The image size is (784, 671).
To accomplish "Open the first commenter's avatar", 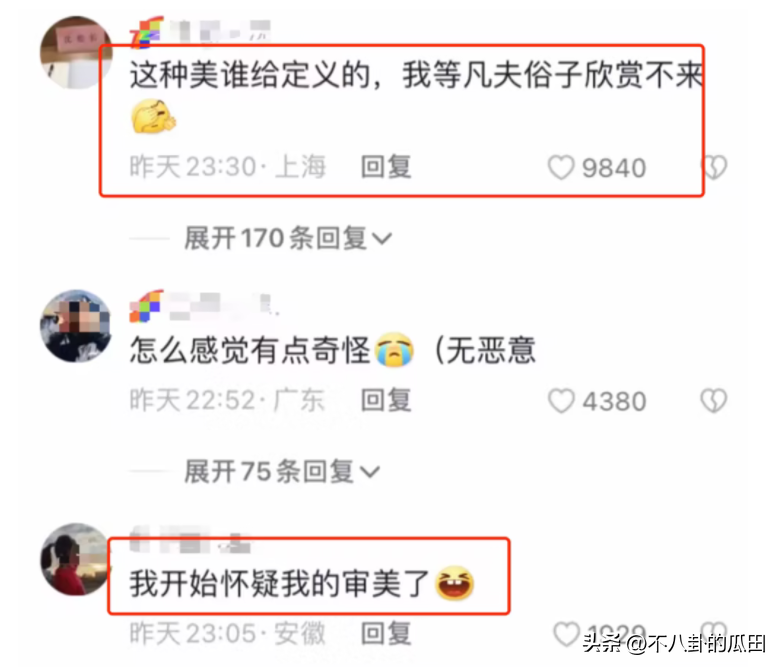I will click(76, 53).
